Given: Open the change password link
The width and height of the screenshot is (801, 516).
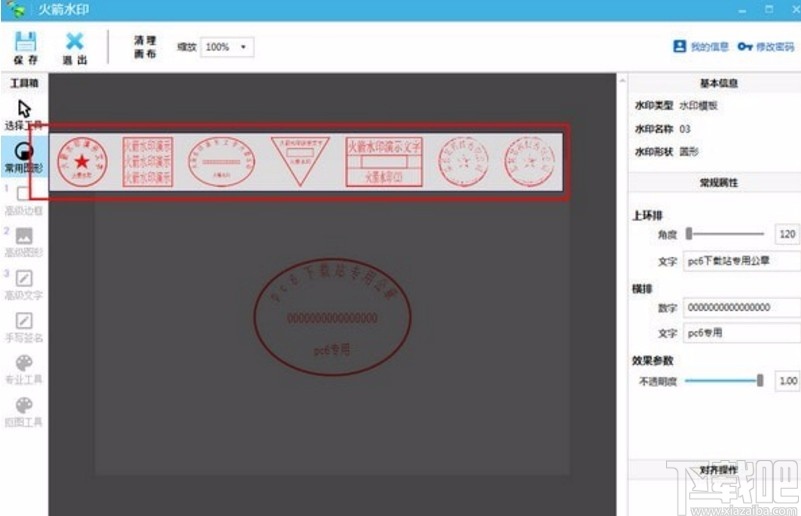Looking at the screenshot, I should click(766, 47).
